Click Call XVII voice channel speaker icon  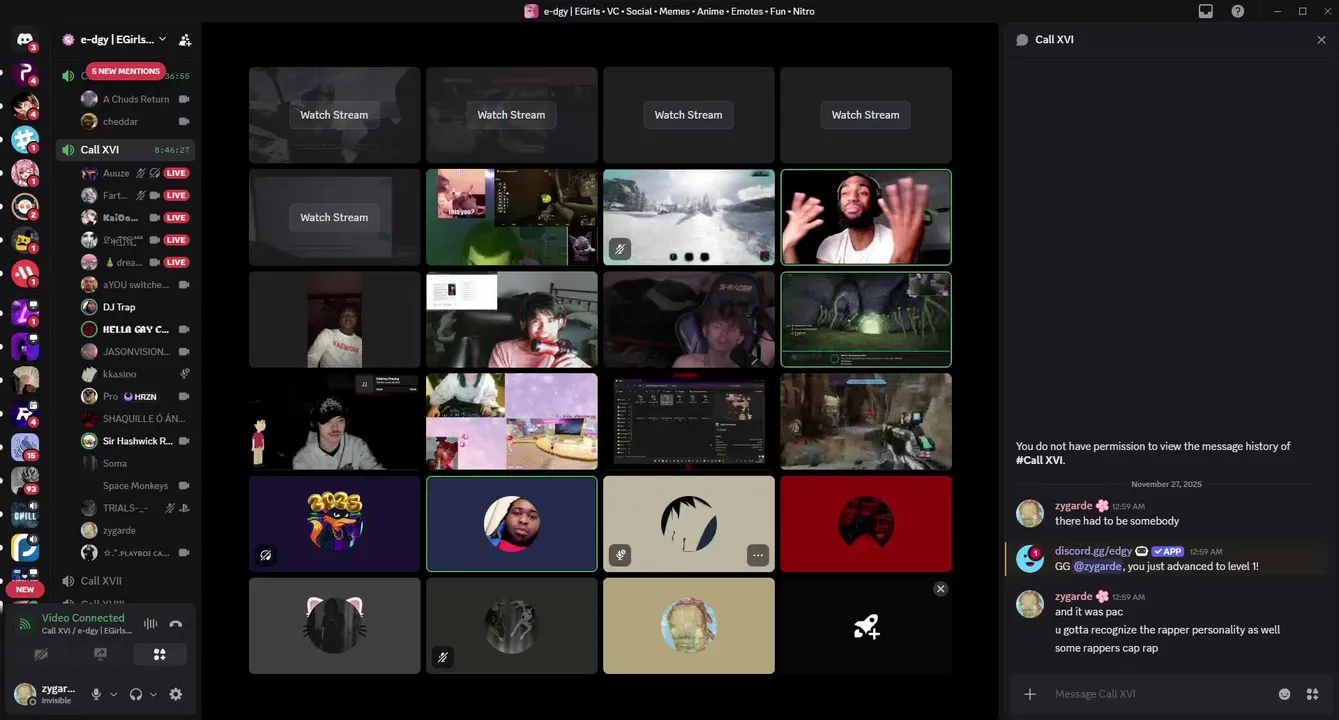(x=68, y=581)
